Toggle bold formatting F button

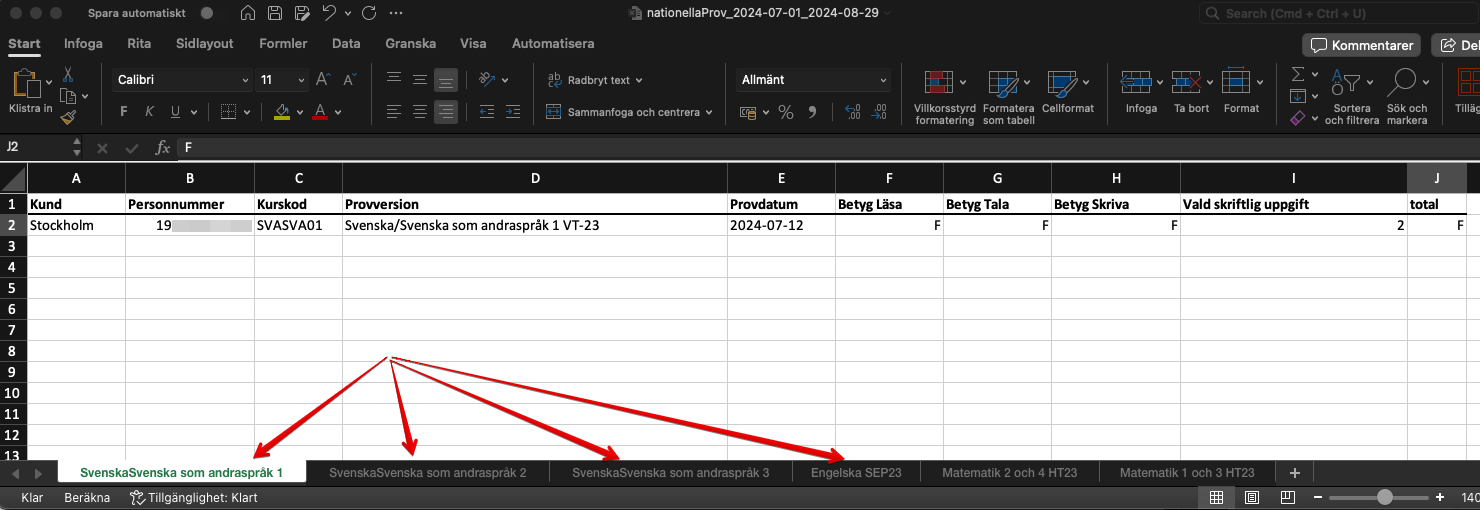point(124,112)
